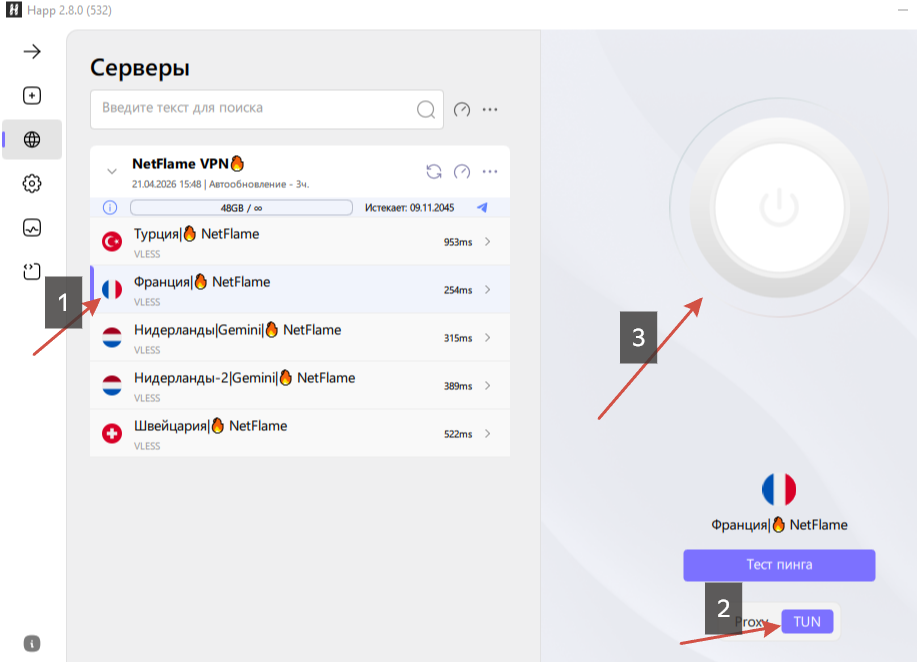The image size is (917, 662).
Task: Open three-dots menu next to search field
Action: click(x=490, y=109)
